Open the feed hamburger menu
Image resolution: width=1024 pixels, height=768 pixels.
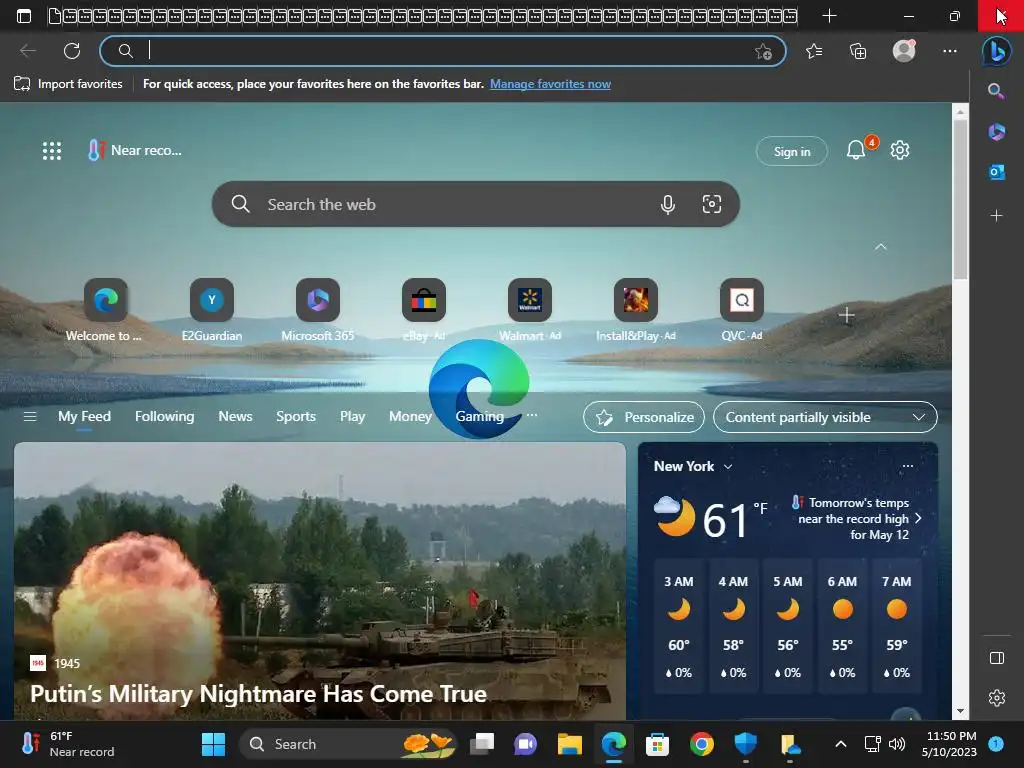pos(30,417)
